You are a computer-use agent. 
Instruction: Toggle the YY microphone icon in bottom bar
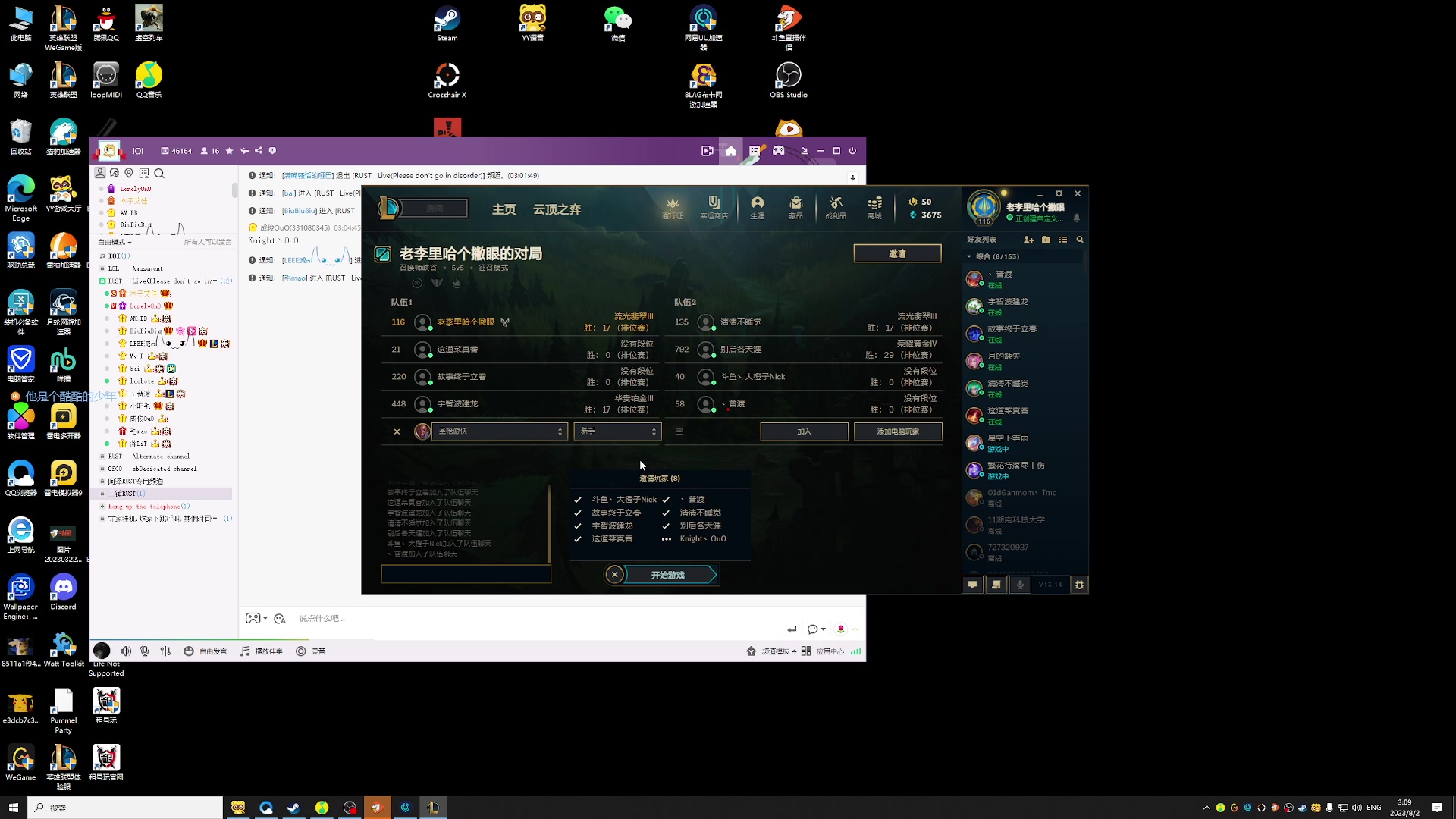tap(145, 651)
